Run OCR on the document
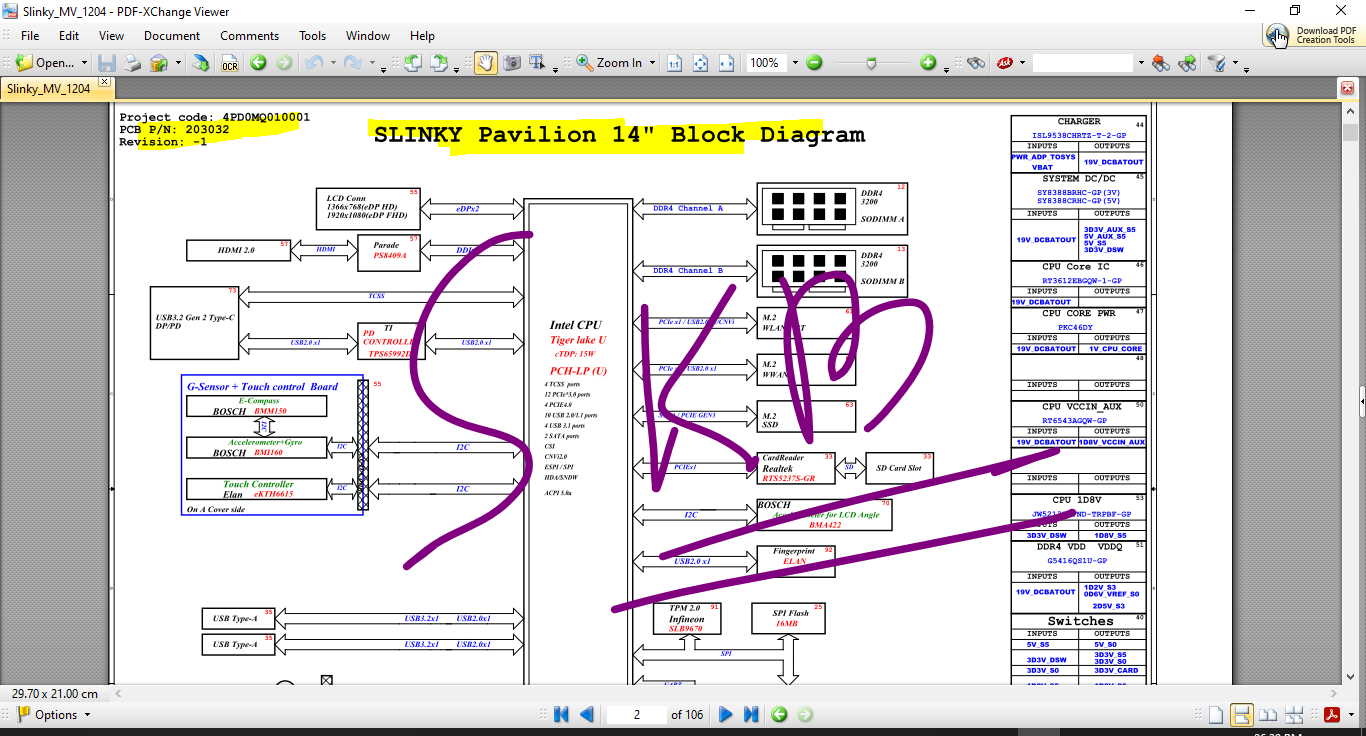Viewport: 1366px width, 736px height. point(230,63)
